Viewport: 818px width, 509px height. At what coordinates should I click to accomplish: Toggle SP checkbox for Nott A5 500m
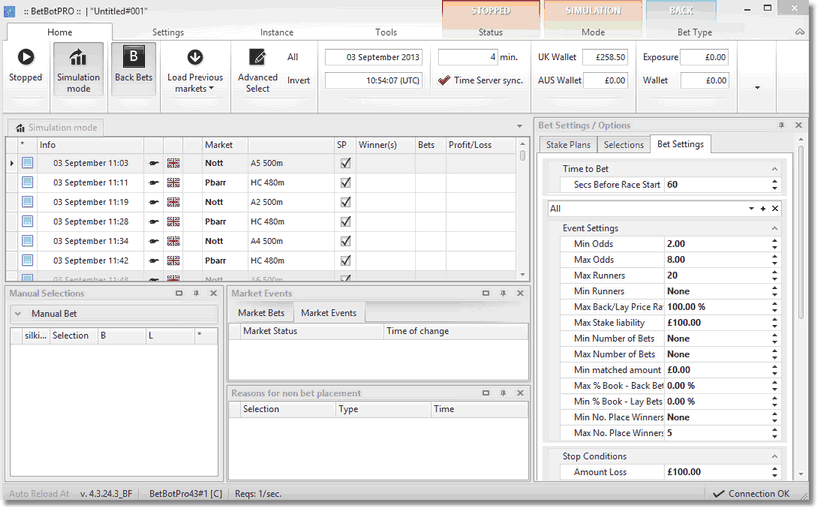pyautogui.click(x=345, y=163)
